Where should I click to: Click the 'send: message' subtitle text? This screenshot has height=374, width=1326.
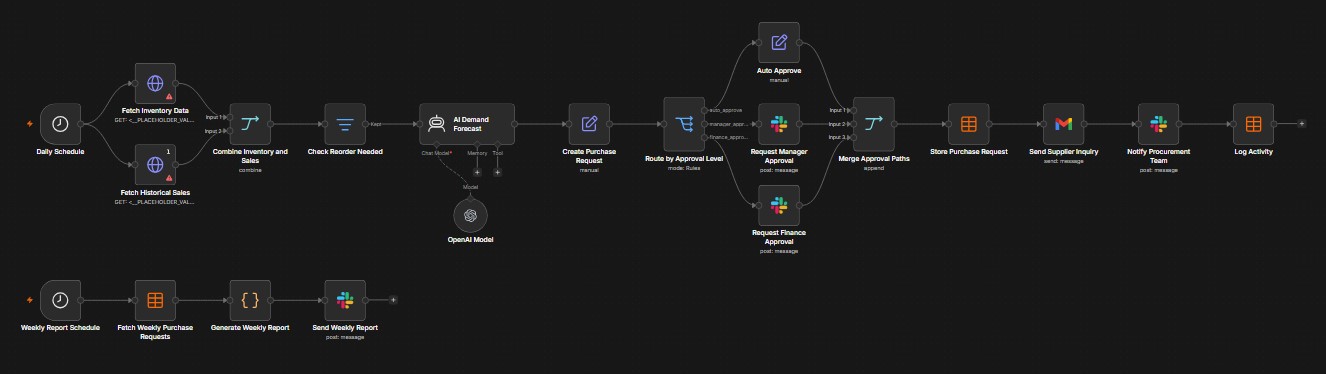click(1063, 160)
